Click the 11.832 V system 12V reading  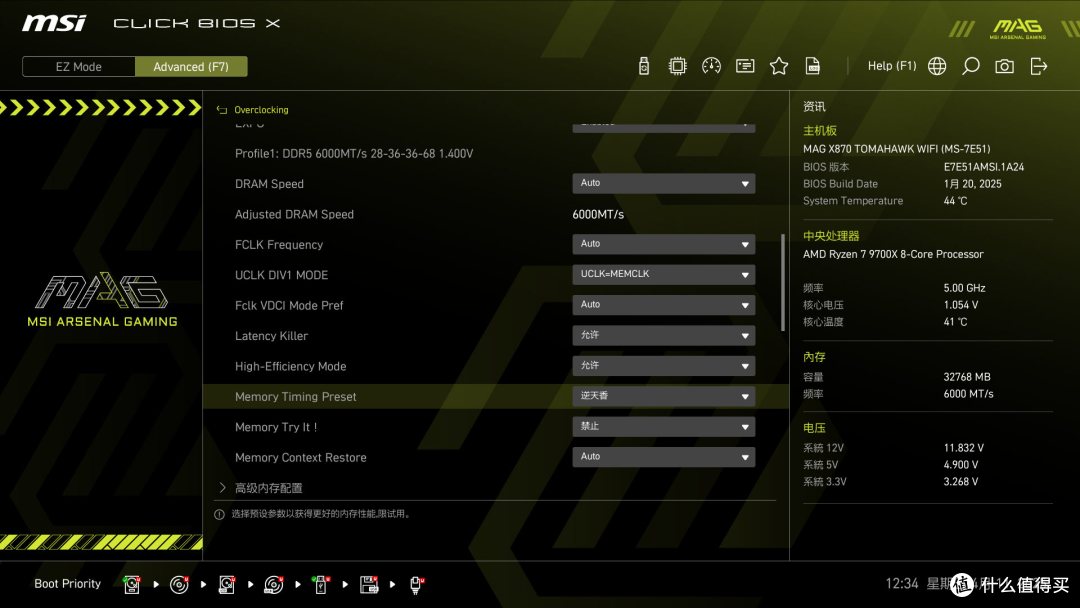pos(963,448)
